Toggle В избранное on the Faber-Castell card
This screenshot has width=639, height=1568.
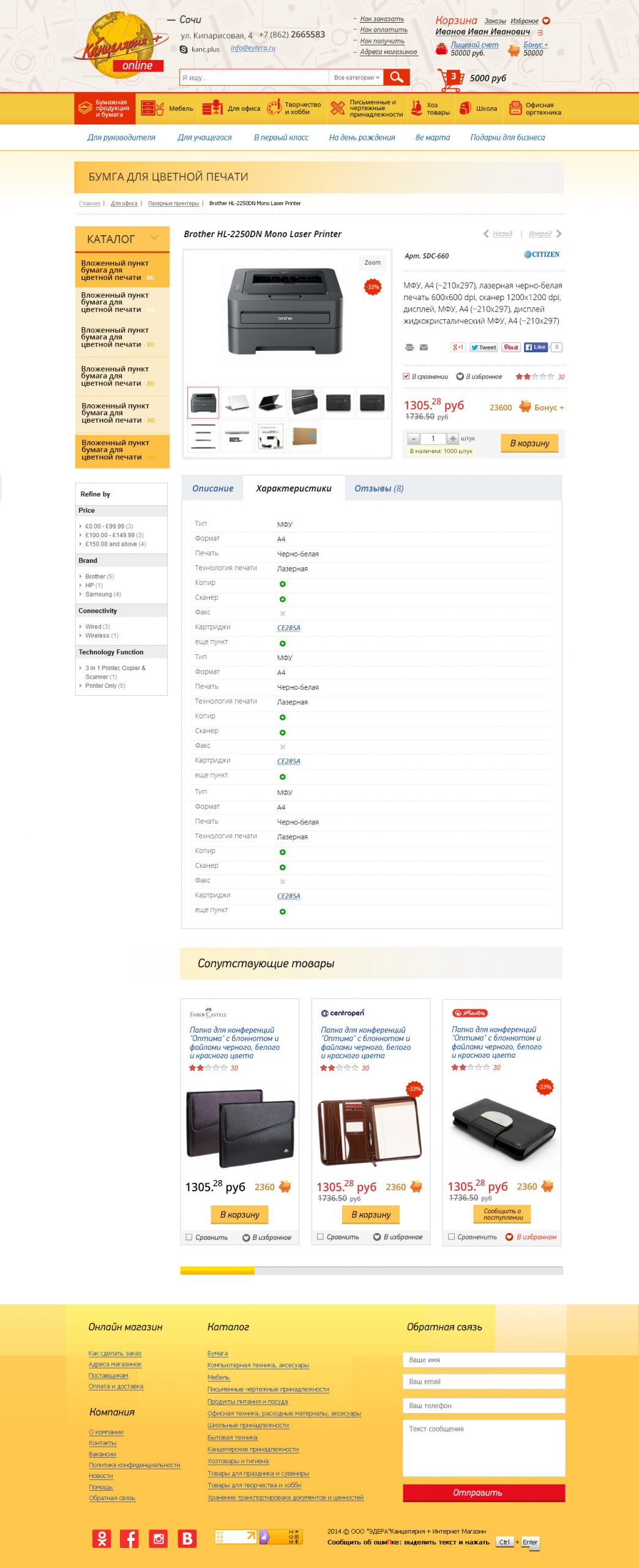coord(246,1238)
